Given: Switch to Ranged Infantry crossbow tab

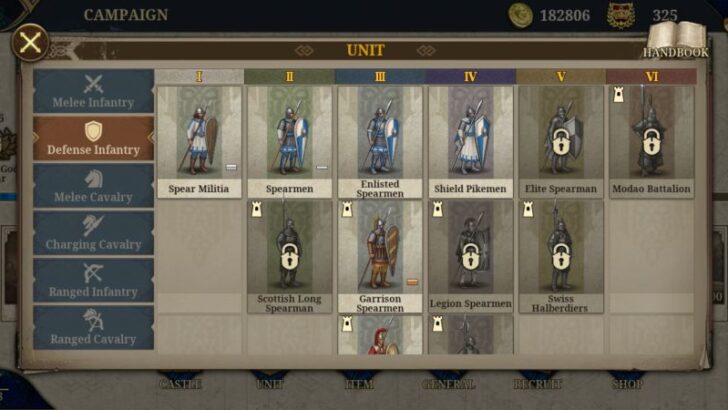Looking at the screenshot, I should (x=93, y=280).
